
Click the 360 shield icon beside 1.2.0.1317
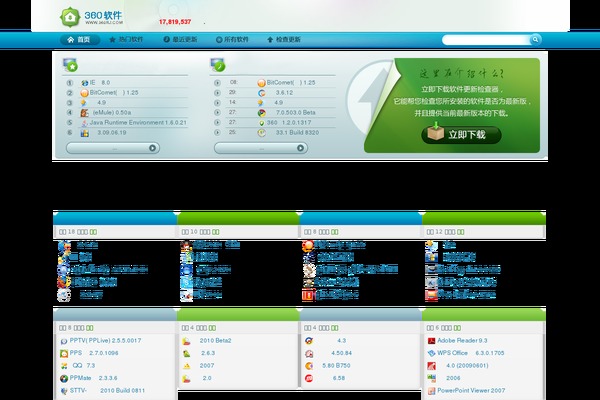[261, 123]
